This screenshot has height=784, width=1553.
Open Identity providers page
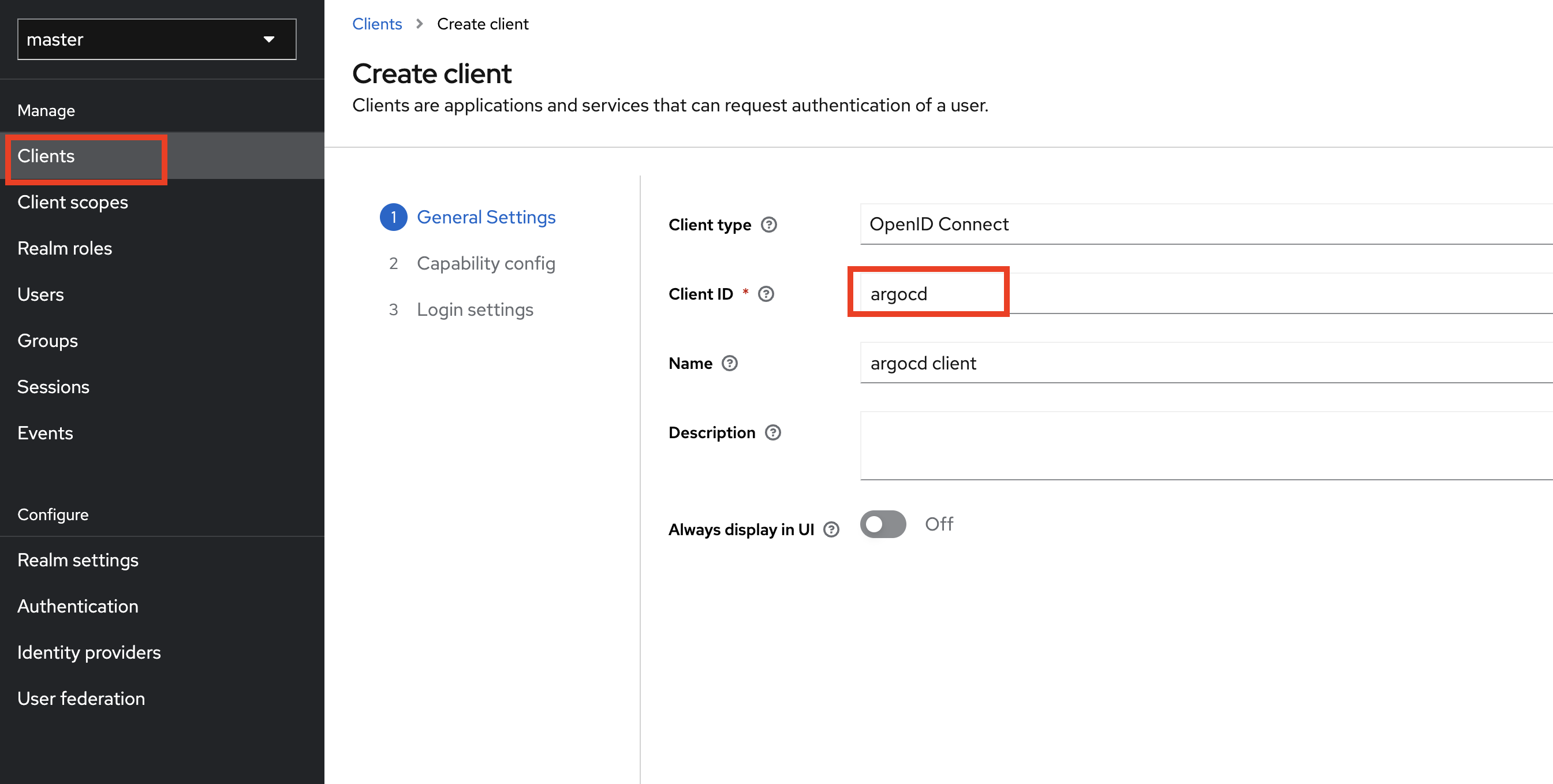point(89,652)
